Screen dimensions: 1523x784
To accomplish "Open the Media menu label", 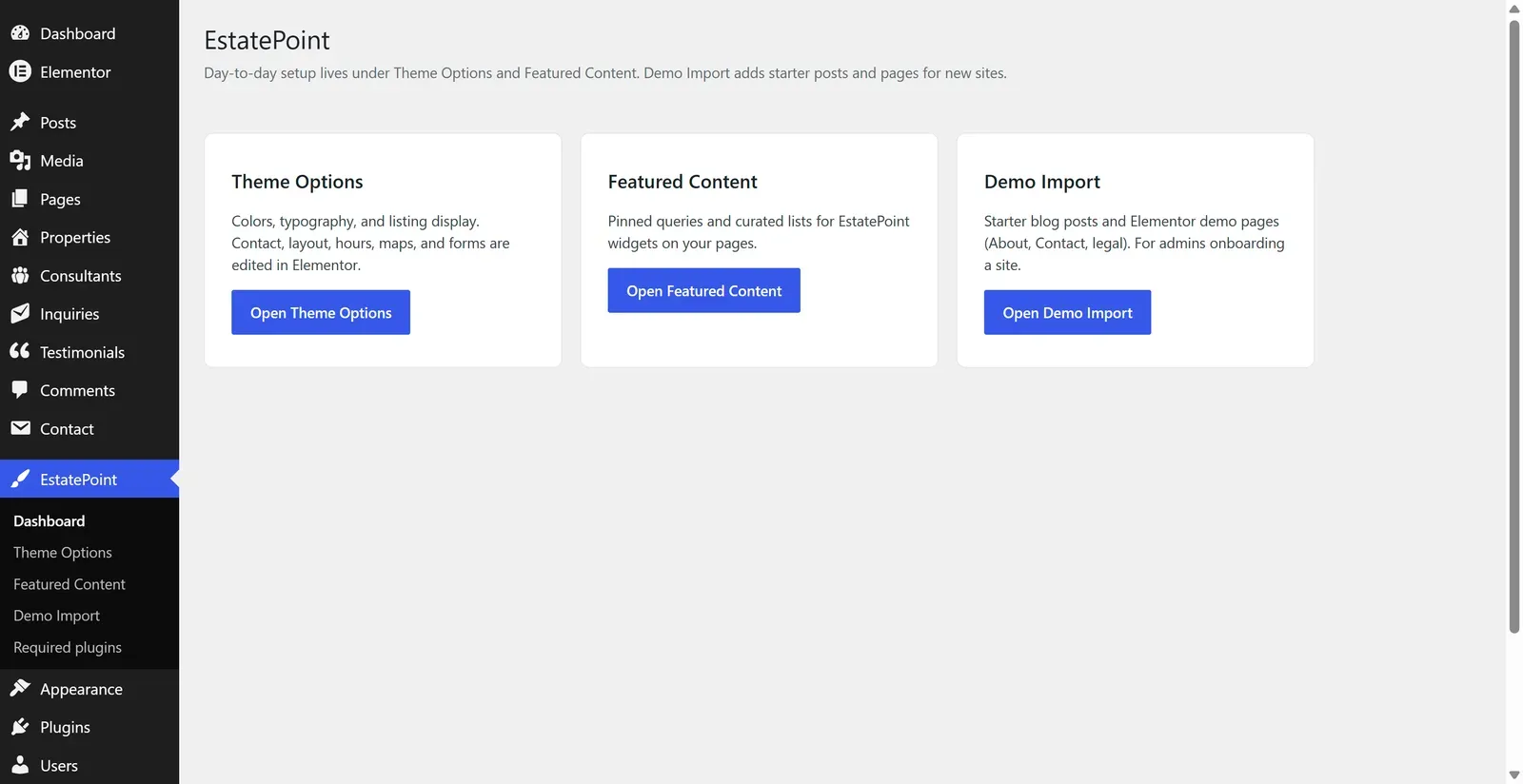I will [x=62, y=161].
